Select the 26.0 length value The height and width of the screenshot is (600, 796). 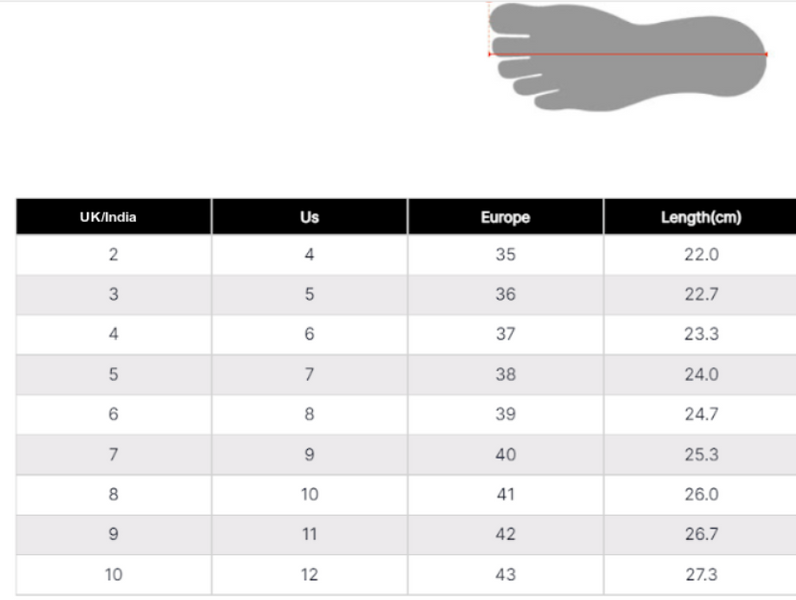tap(701, 495)
